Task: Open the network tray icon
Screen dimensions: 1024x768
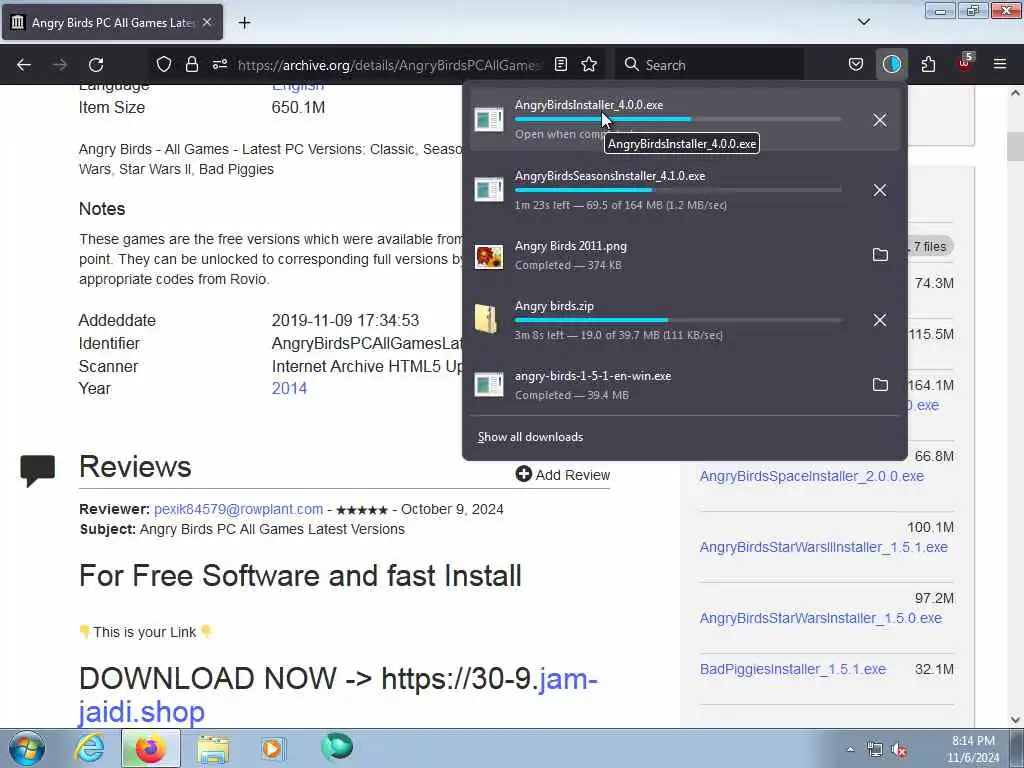Action: 874,750
